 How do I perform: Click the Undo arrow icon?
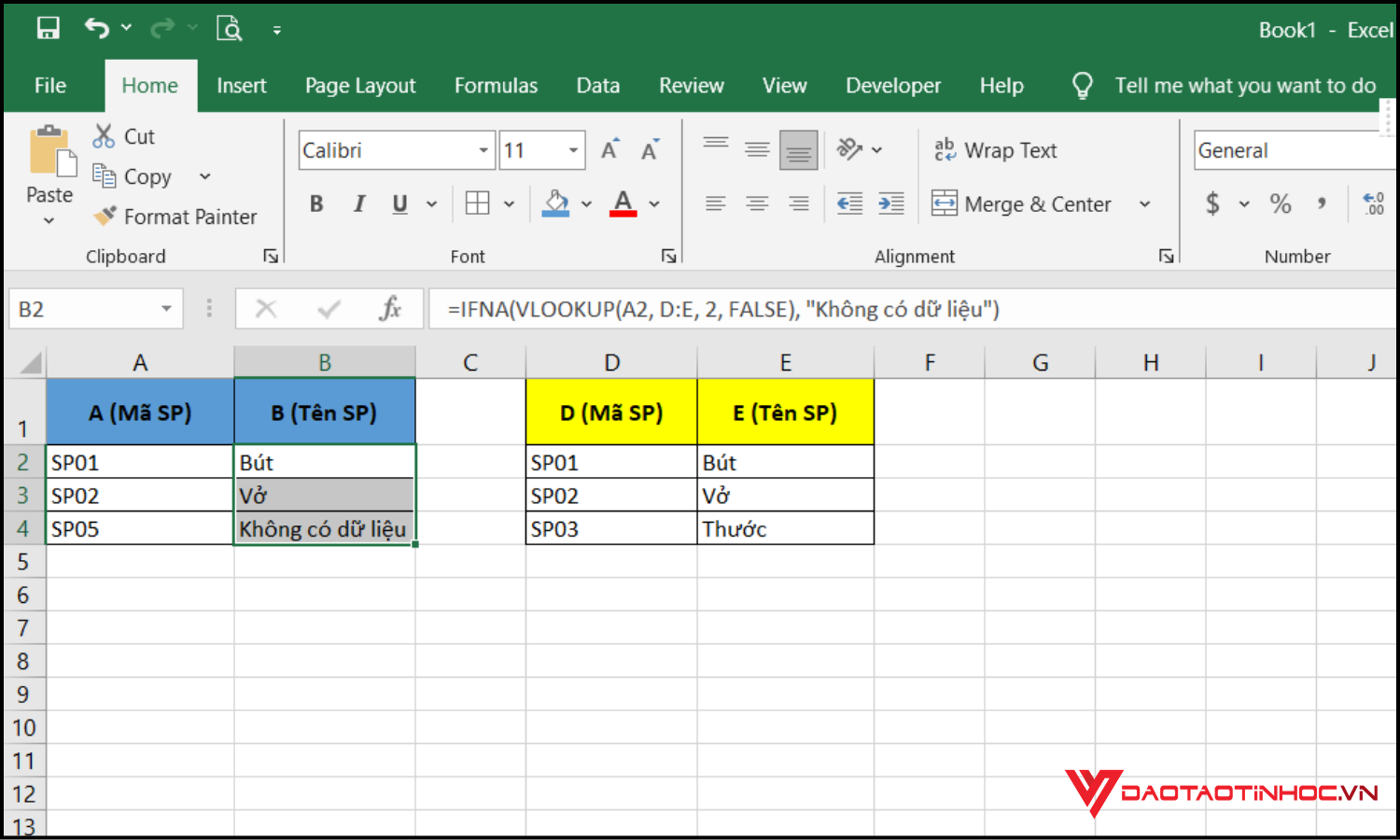coord(96,29)
